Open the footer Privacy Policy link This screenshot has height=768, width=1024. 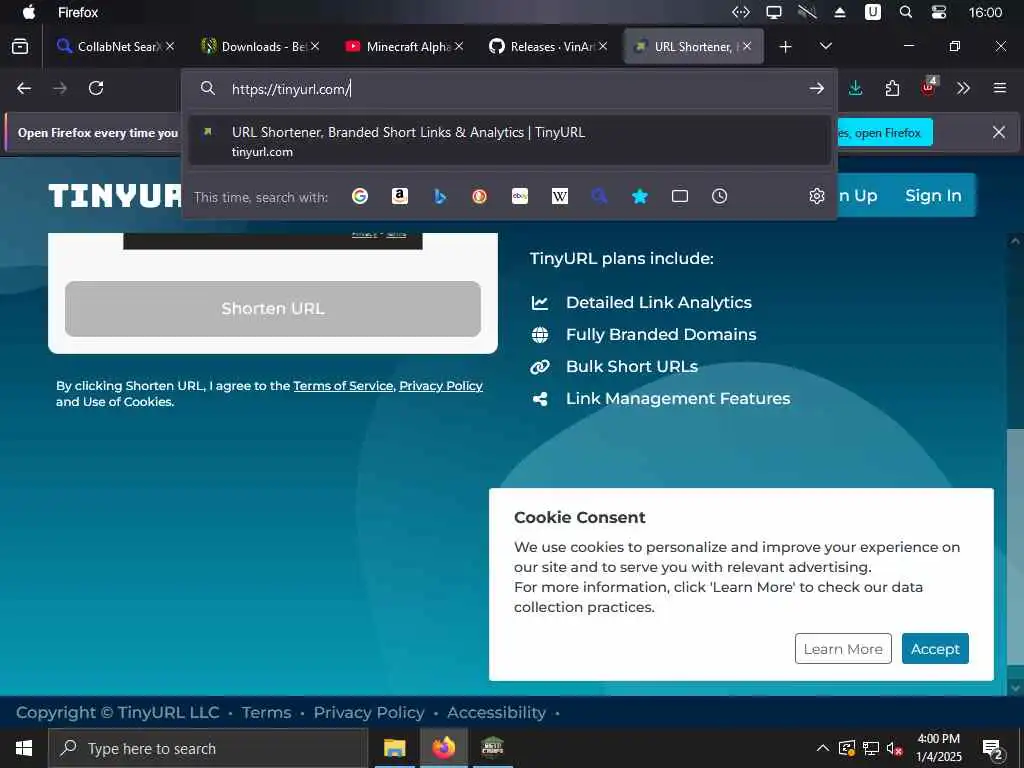point(369,712)
